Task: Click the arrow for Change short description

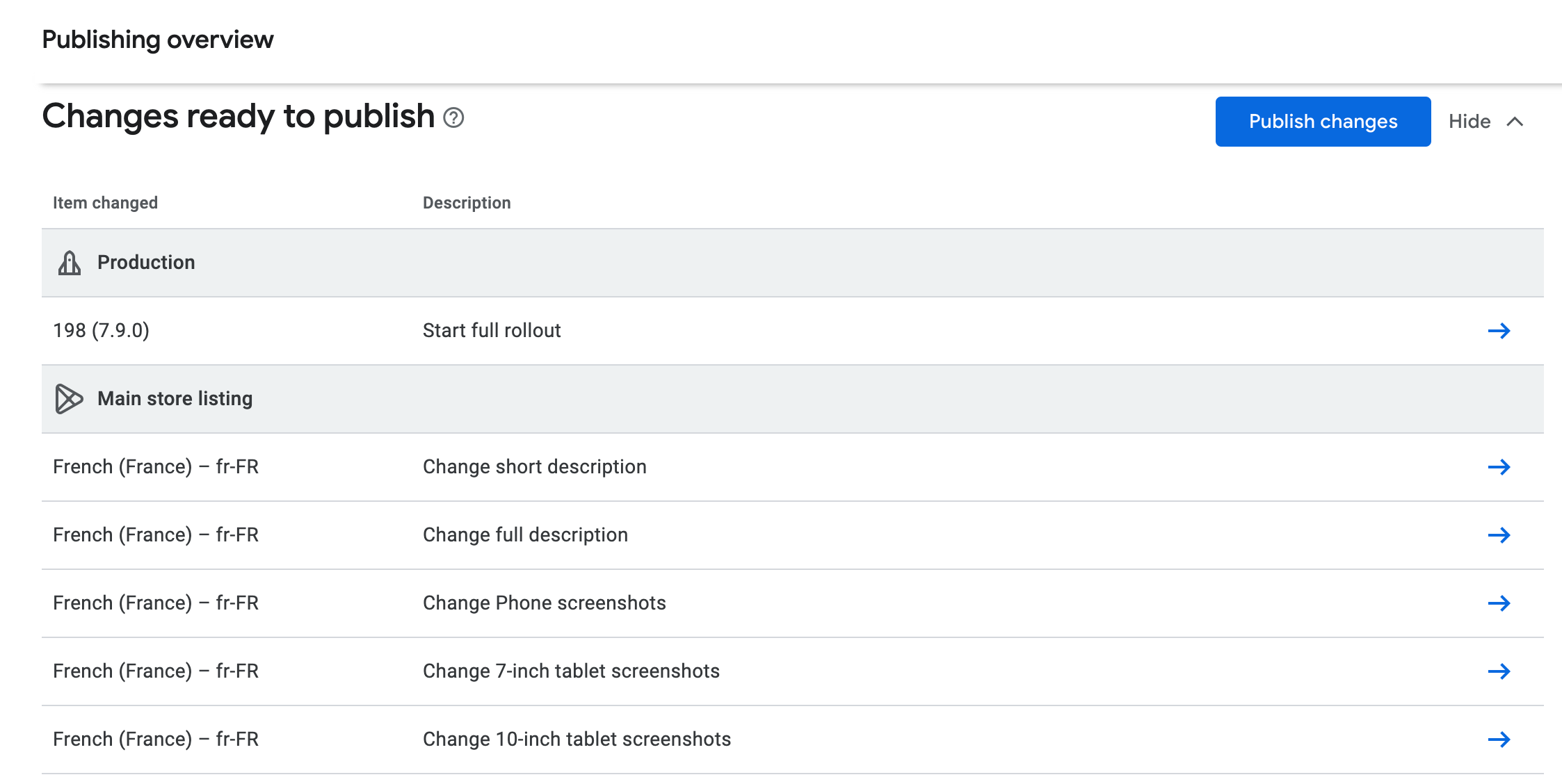Action: coord(1499,467)
